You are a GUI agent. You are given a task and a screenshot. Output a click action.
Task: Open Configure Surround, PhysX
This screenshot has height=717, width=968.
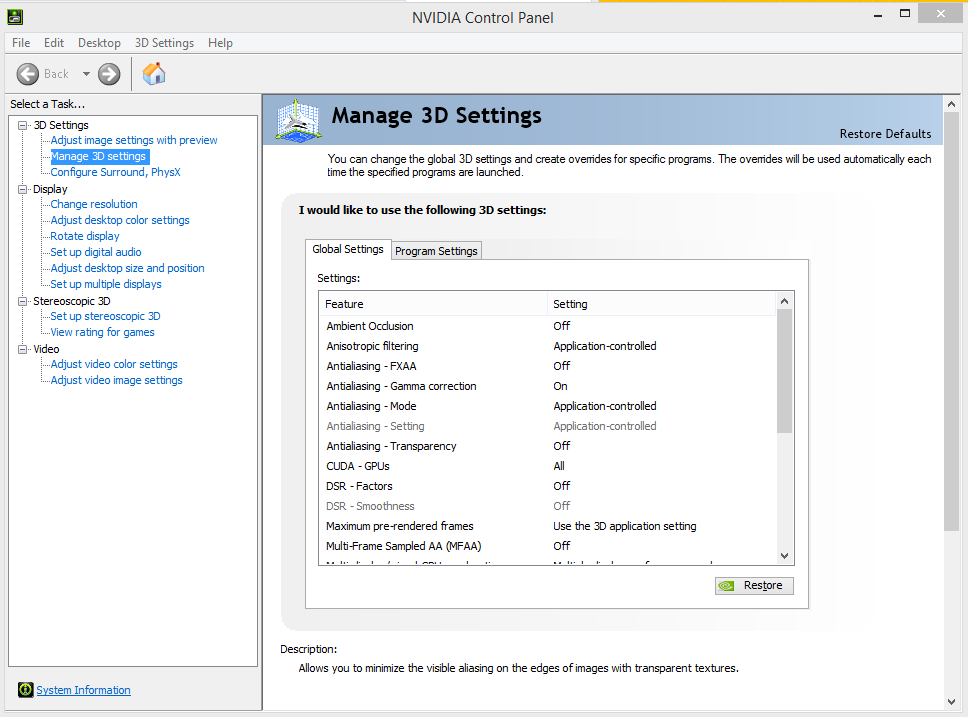pos(115,172)
